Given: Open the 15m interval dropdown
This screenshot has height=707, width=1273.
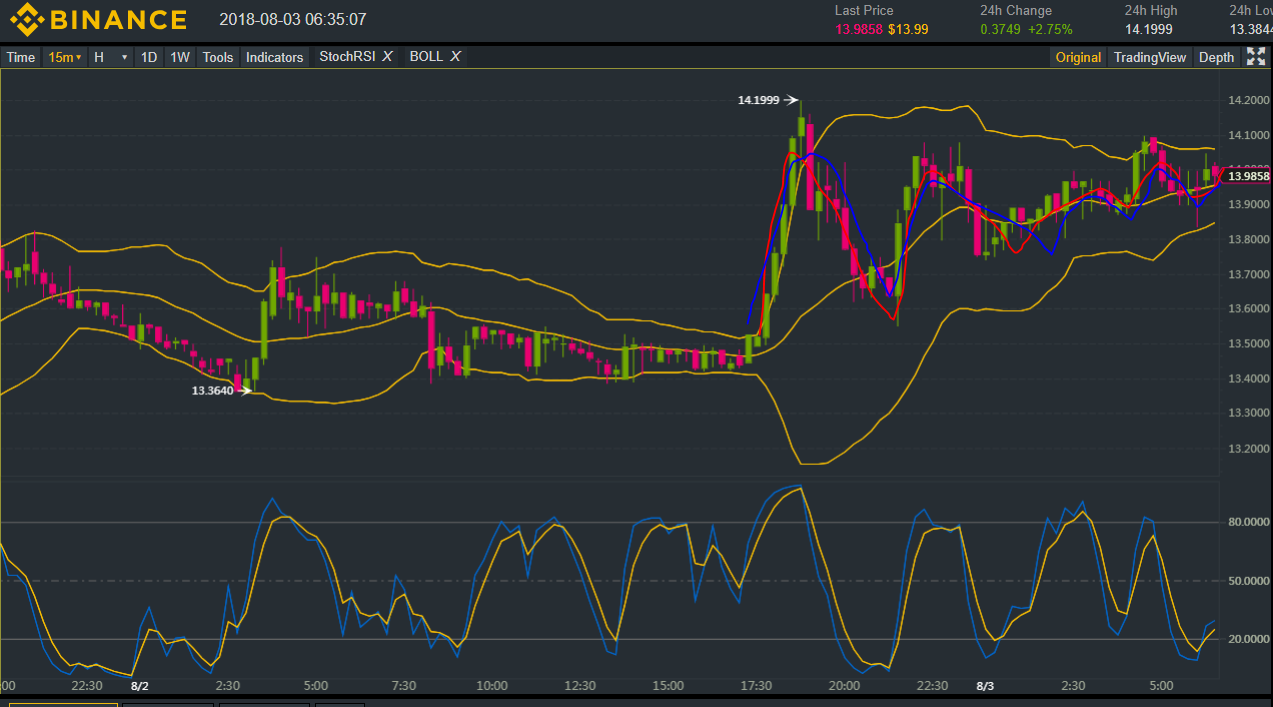Looking at the screenshot, I should pos(65,57).
